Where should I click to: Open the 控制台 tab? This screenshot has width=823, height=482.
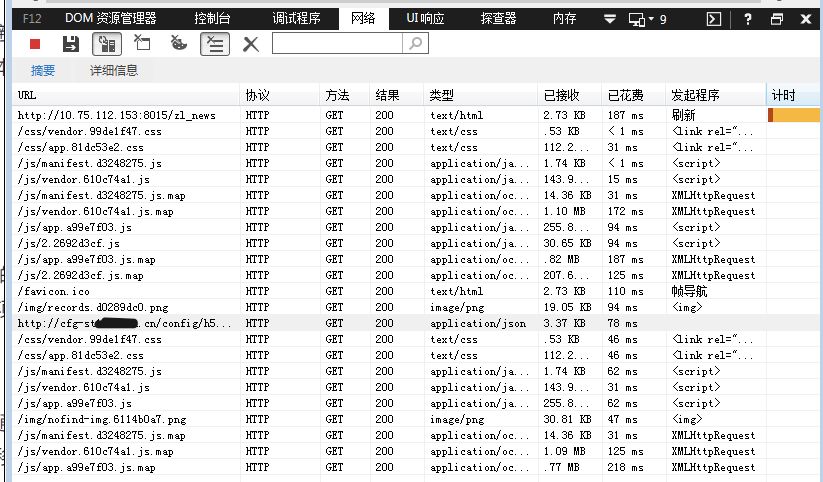[212, 18]
